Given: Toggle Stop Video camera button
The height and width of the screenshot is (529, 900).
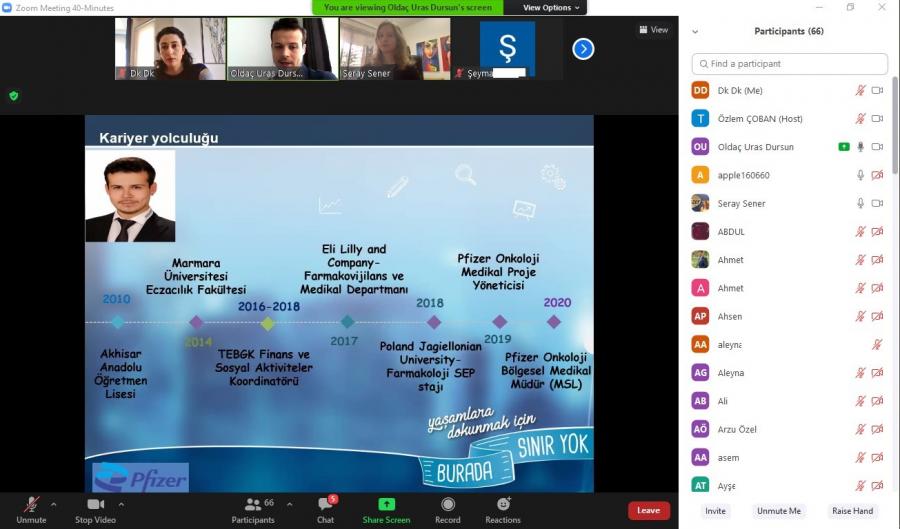Looking at the screenshot, I should [x=95, y=505].
